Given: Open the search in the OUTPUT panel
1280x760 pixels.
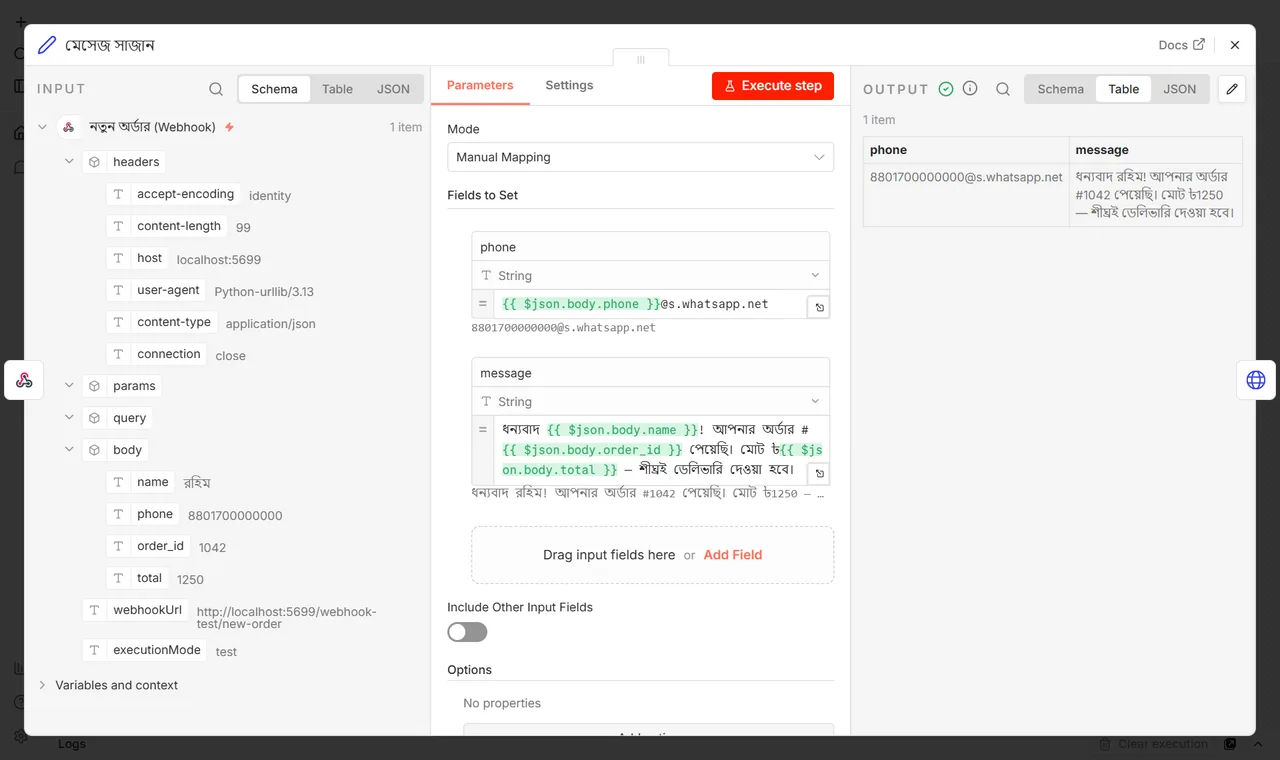Looking at the screenshot, I should tap(1003, 89).
